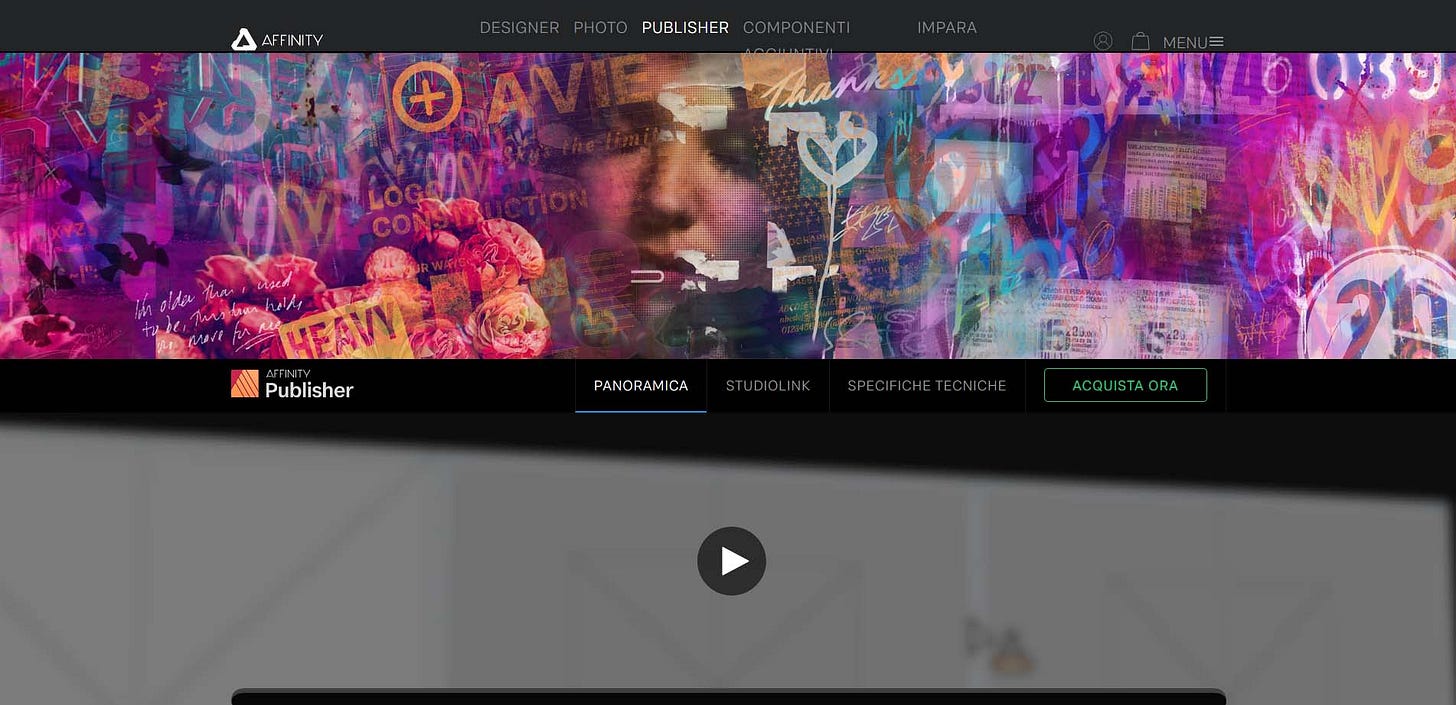The height and width of the screenshot is (705, 1456).
Task: Click the colorful collage hero banner
Action: pos(728,206)
